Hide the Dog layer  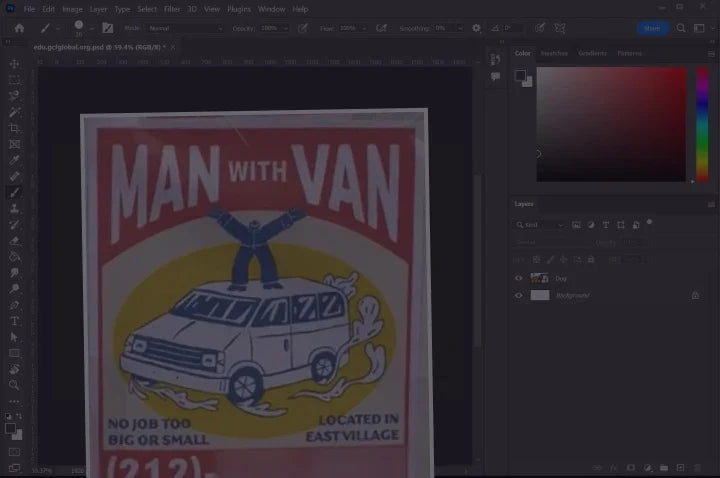[x=518, y=278]
